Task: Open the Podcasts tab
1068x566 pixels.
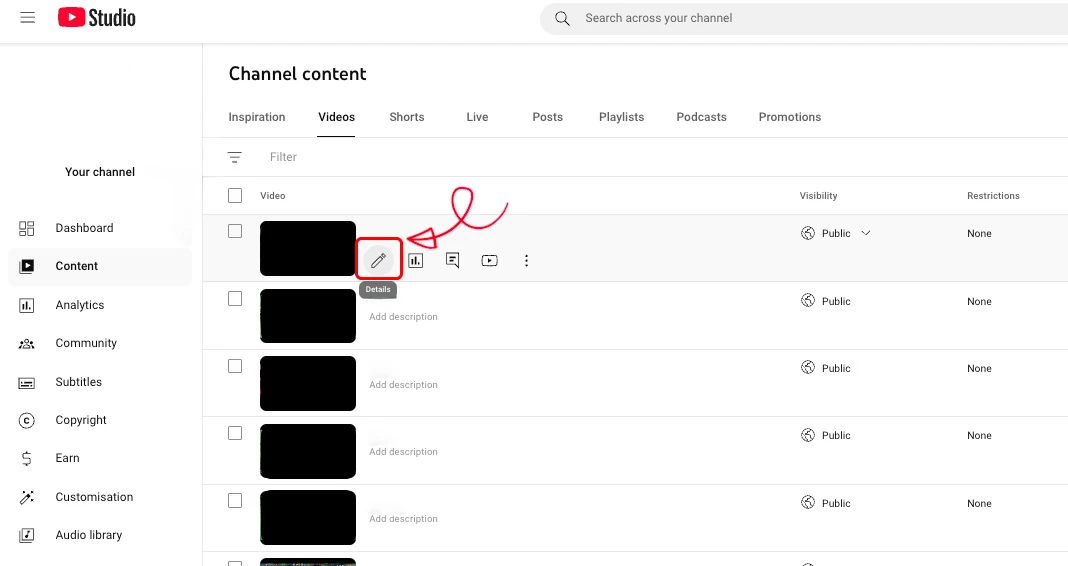Action: point(702,117)
